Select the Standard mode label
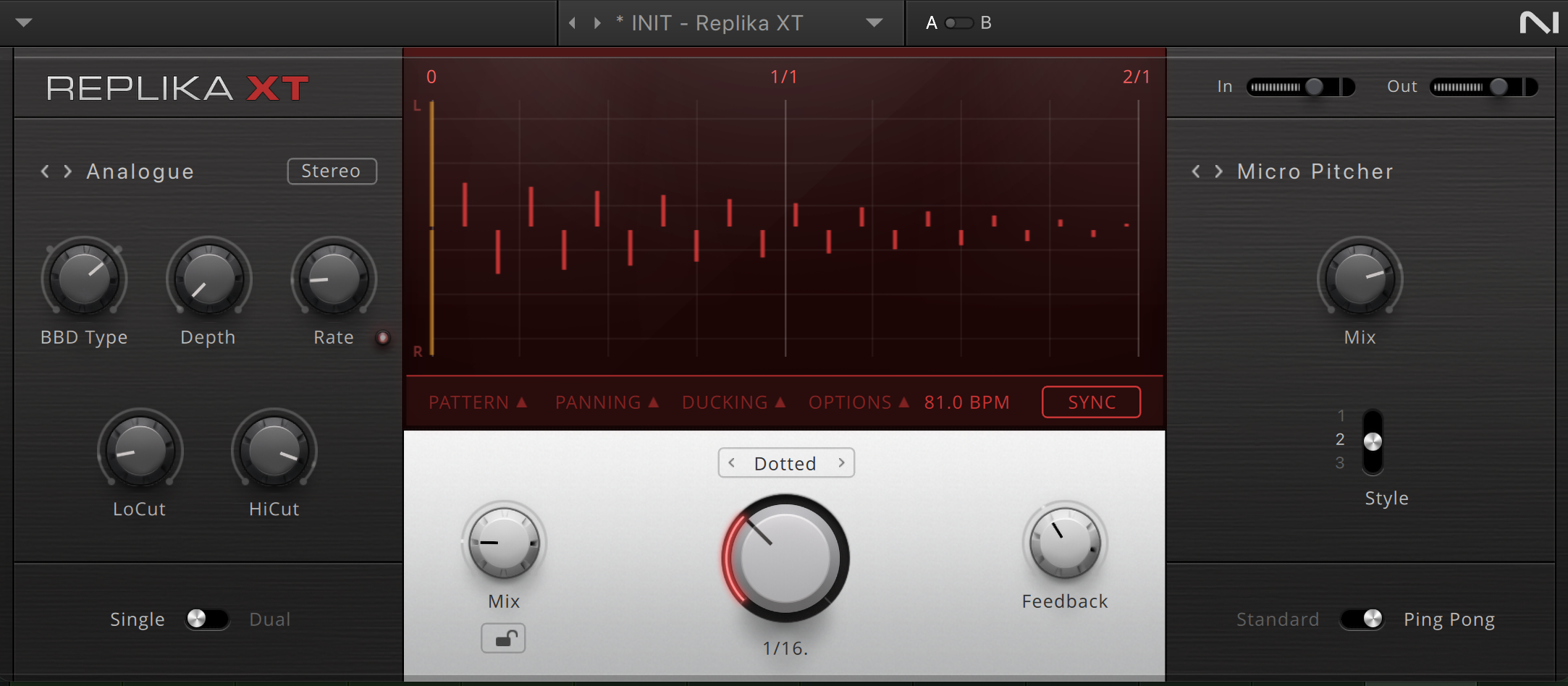Screen dimensions: 1568x686 (1278, 619)
